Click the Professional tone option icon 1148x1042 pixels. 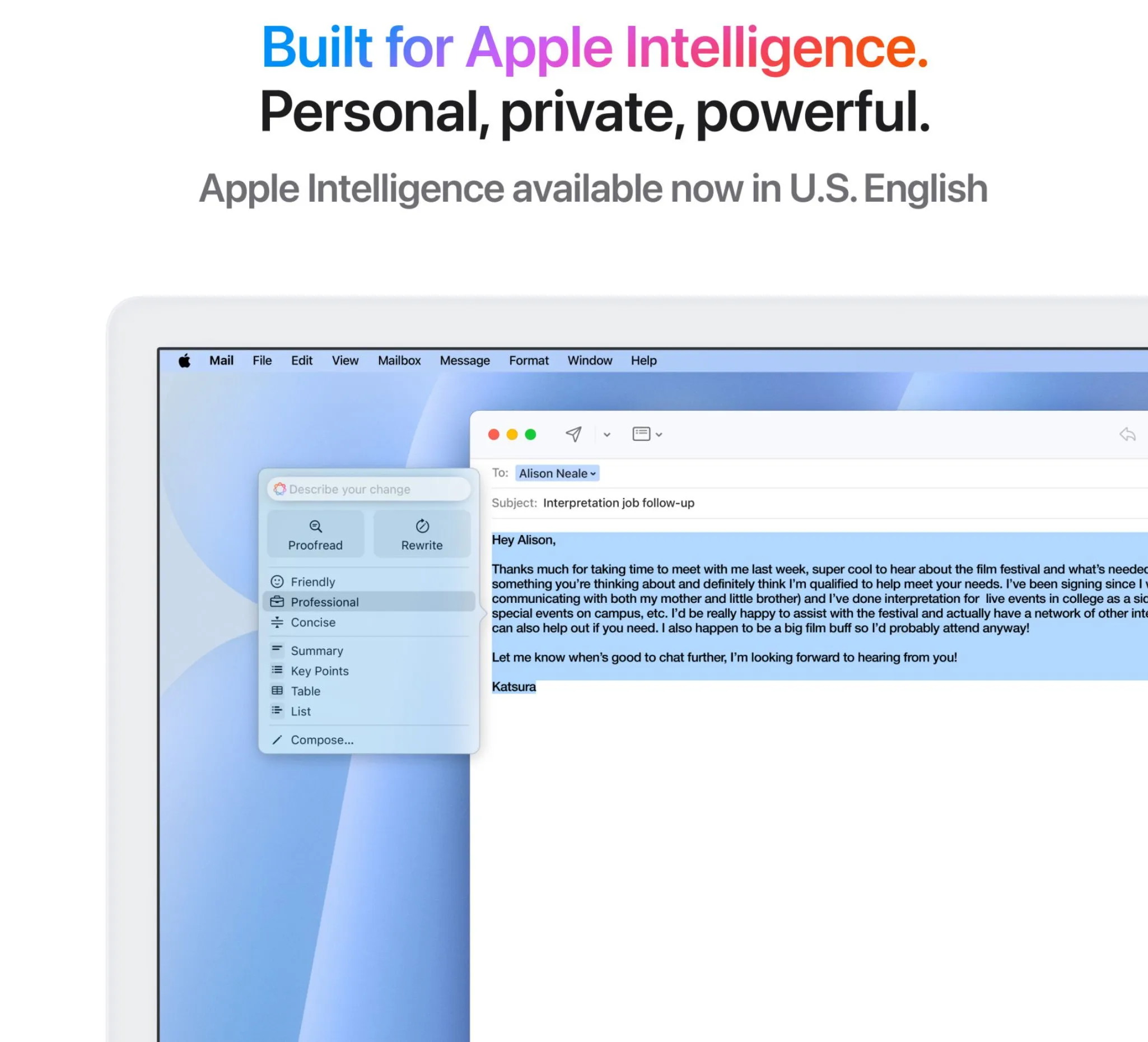point(278,601)
